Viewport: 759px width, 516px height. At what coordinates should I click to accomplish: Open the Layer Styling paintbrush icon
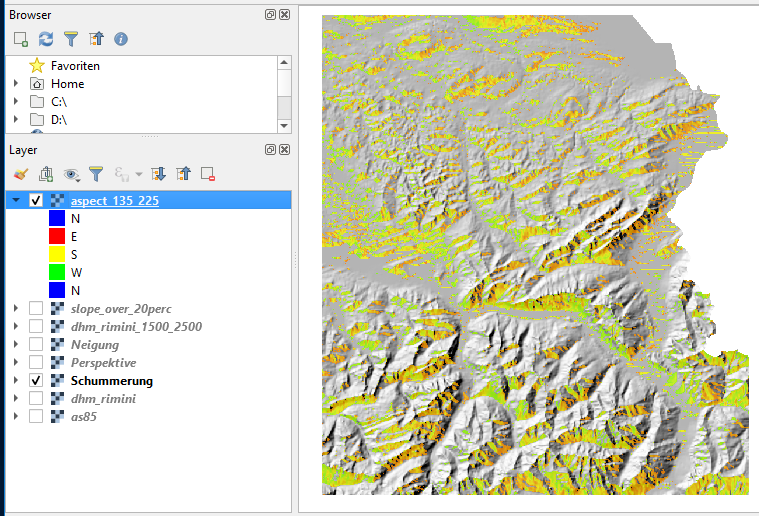tap(20, 174)
